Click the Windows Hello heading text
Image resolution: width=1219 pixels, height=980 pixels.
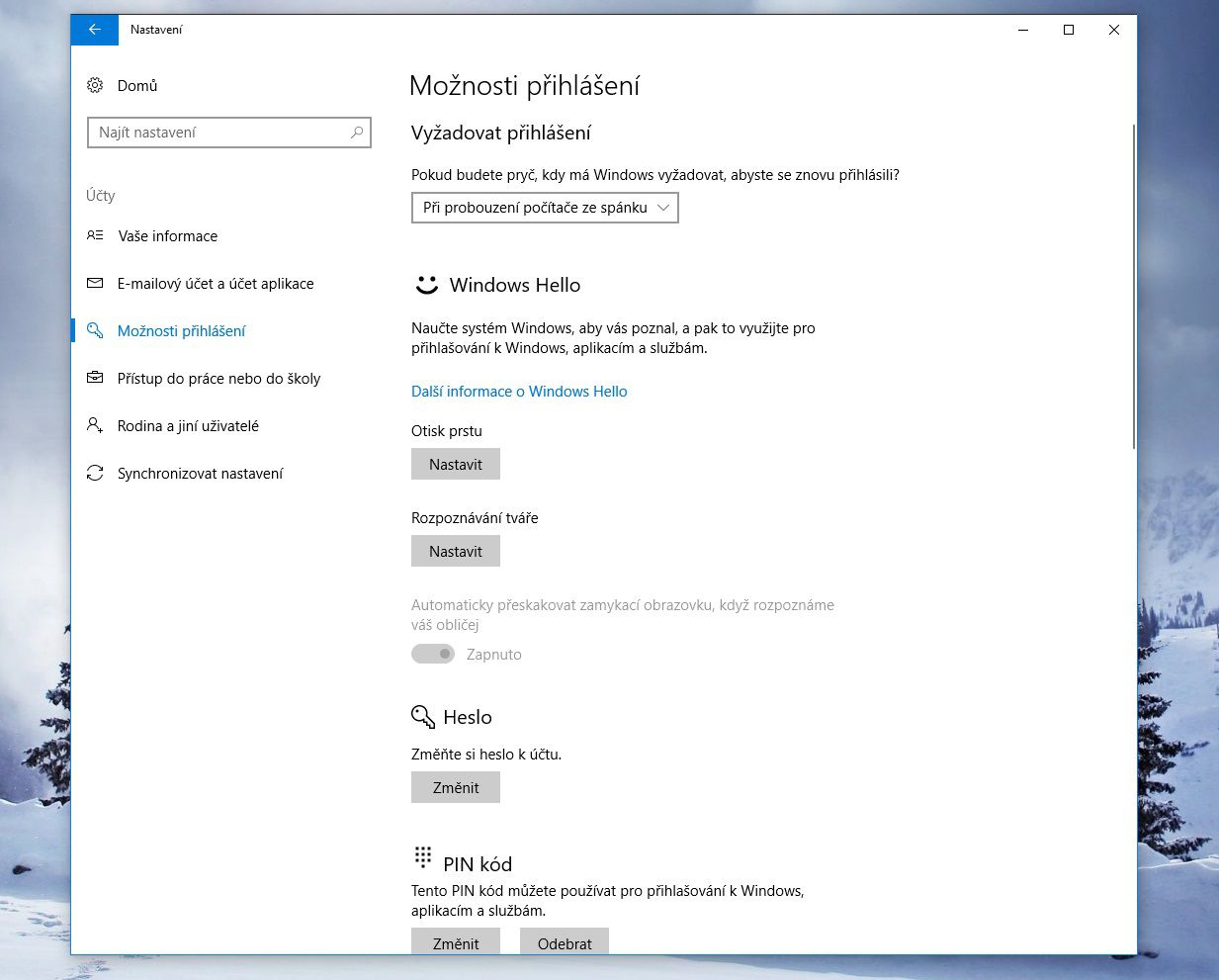tap(515, 285)
